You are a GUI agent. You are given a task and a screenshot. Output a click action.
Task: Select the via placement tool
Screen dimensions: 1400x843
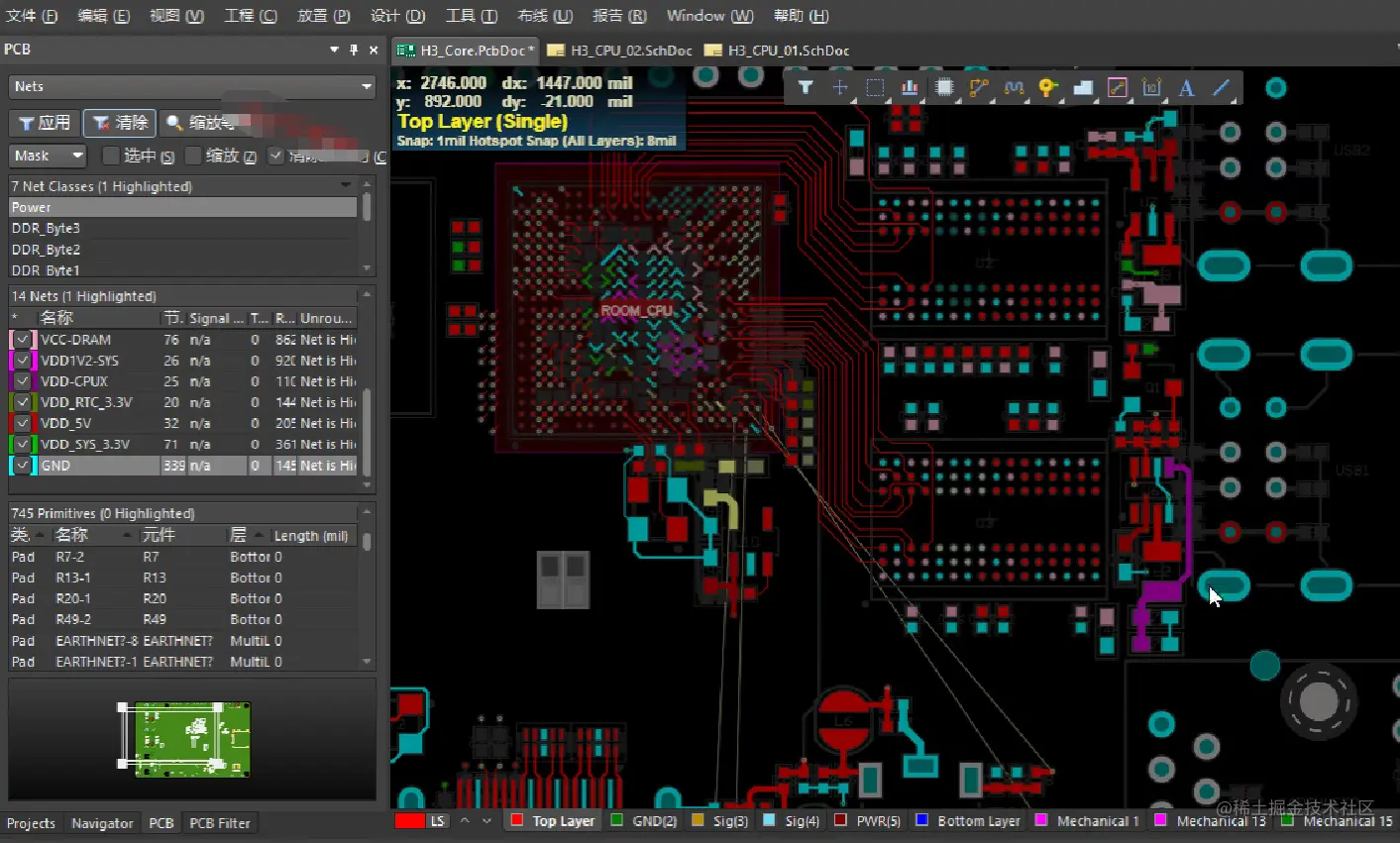tap(1048, 87)
